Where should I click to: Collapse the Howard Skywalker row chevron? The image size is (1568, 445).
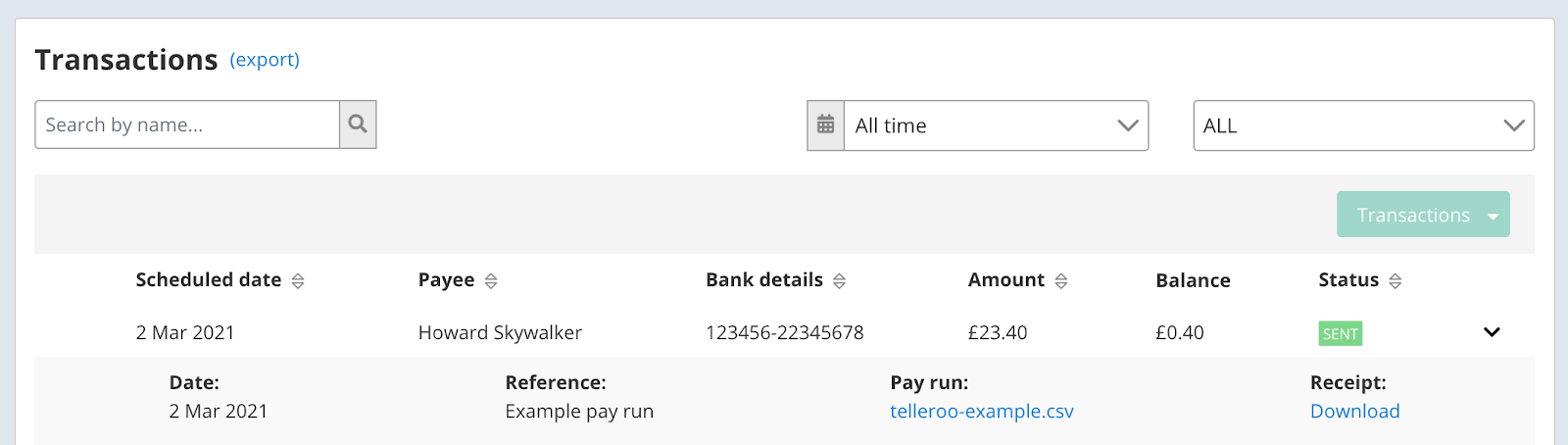(1492, 332)
